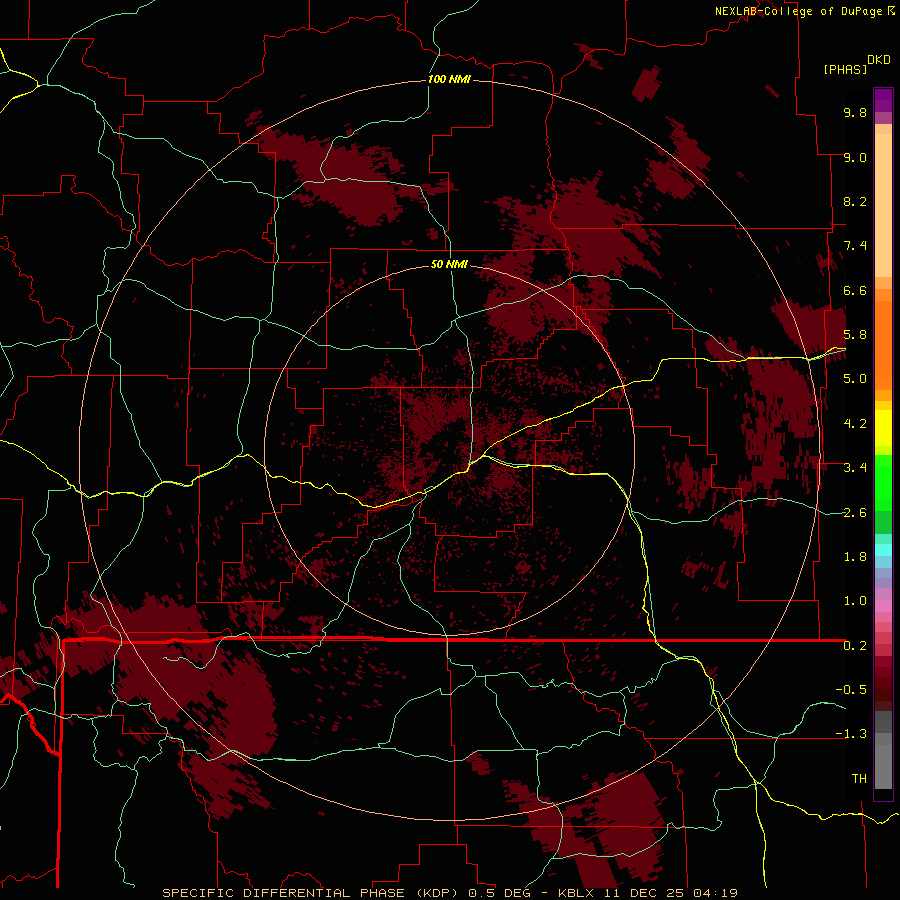Pick the bright green band of the color scale
The width and height of the screenshot is (900, 900).
pos(883,483)
